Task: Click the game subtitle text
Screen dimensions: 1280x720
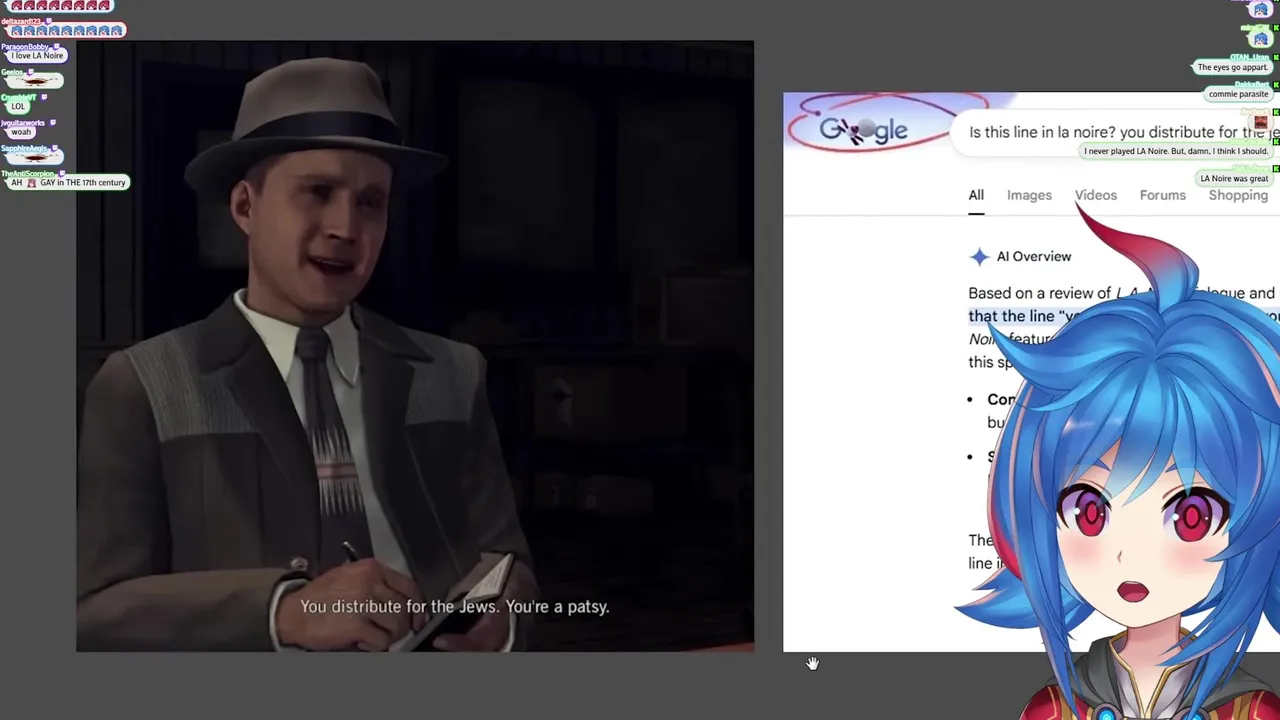Action: (454, 606)
